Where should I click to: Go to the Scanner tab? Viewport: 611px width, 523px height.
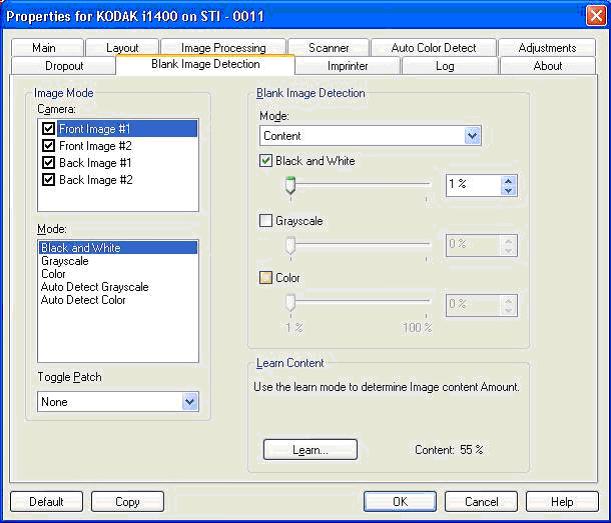tap(328, 48)
